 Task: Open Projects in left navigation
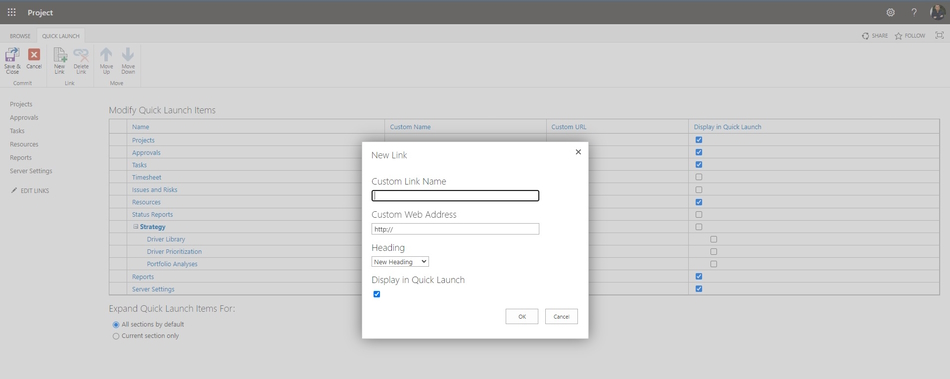[21, 104]
